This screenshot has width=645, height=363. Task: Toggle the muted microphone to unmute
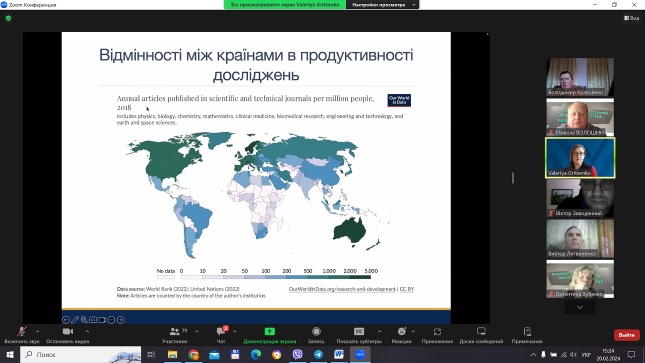22,332
